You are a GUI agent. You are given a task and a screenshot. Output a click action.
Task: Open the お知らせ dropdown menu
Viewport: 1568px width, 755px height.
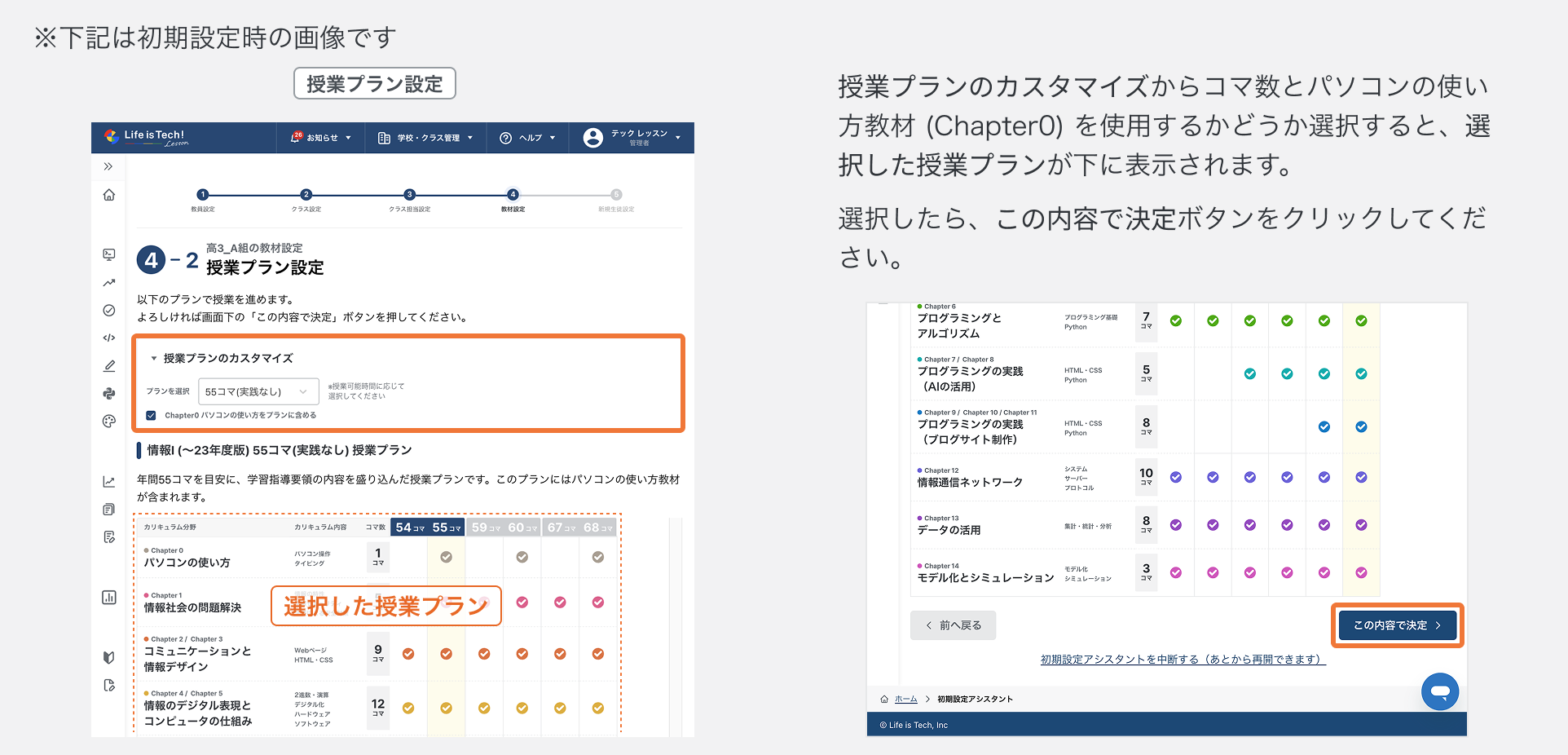pos(321,138)
